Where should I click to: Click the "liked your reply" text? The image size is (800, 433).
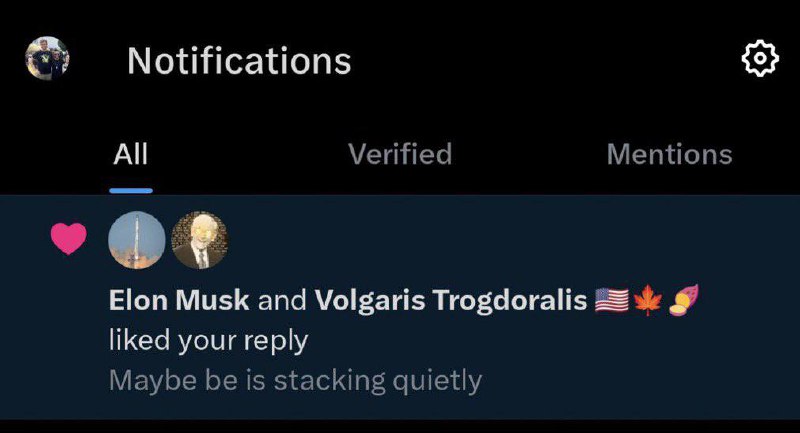click(x=208, y=340)
